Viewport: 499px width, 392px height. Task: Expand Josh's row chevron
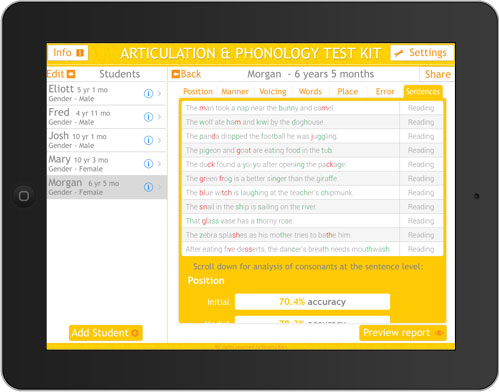click(159, 140)
